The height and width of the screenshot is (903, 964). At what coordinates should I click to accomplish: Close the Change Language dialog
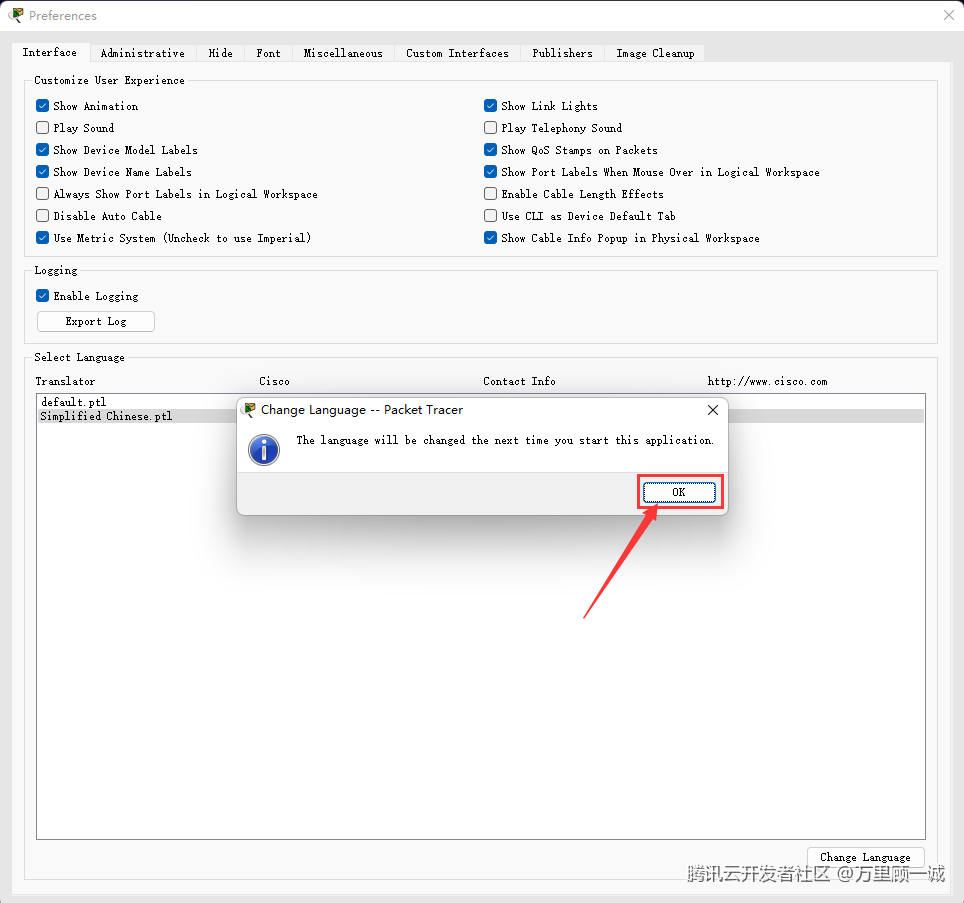[x=713, y=410]
